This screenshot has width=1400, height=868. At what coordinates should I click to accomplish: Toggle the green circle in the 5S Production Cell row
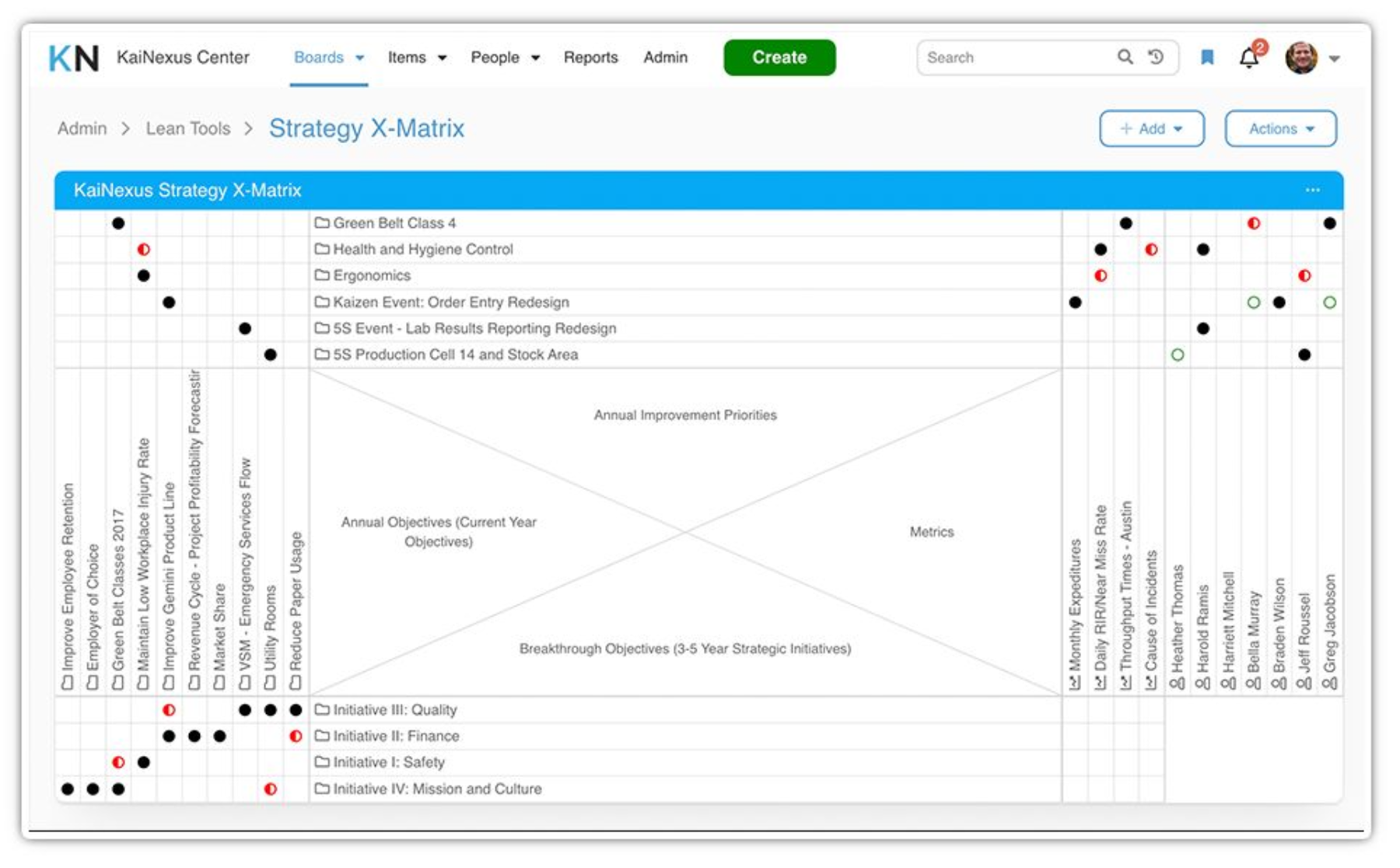[1176, 354]
